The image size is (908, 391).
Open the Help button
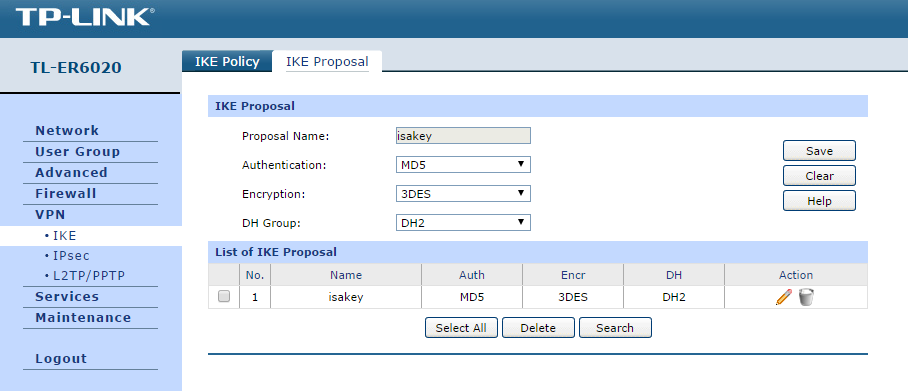point(819,200)
